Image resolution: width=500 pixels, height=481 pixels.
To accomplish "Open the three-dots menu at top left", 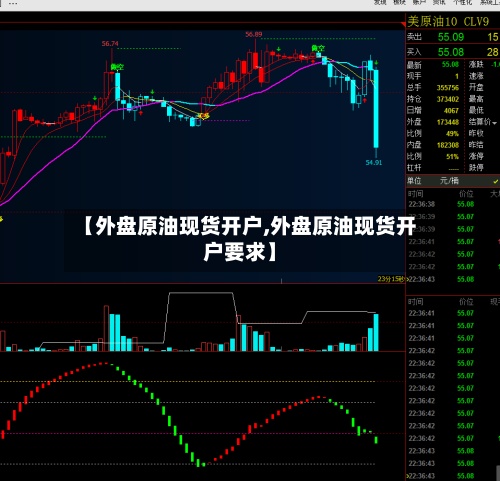I will pyautogui.click(x=13, y=3).
